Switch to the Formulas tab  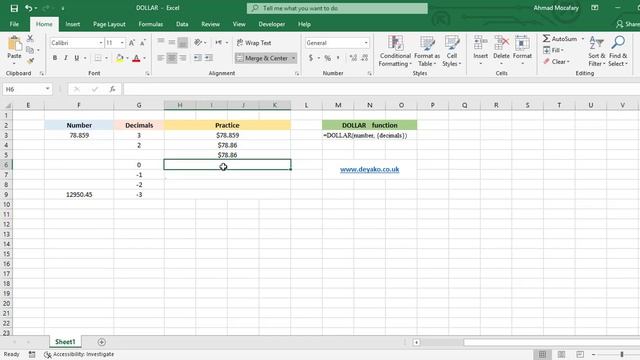(151, 24)
